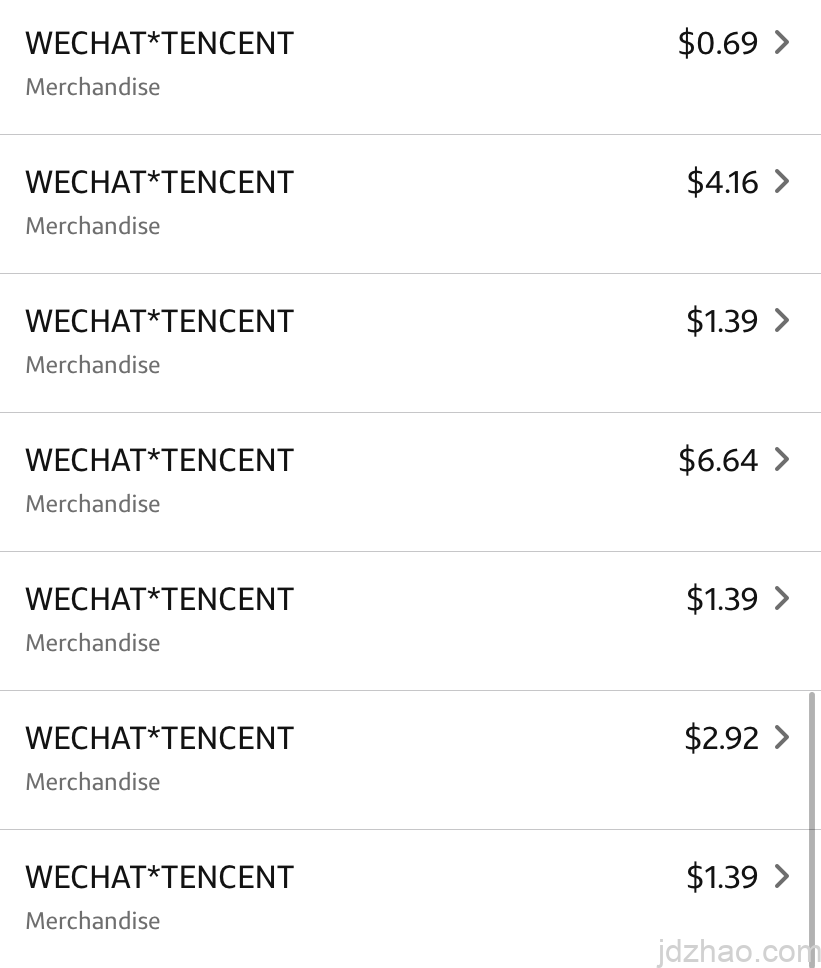The width and height of the screenshot is (821, 968).
Task: Expand the middle $1.39 transaction using its chevron
Action: coord(782,599)
